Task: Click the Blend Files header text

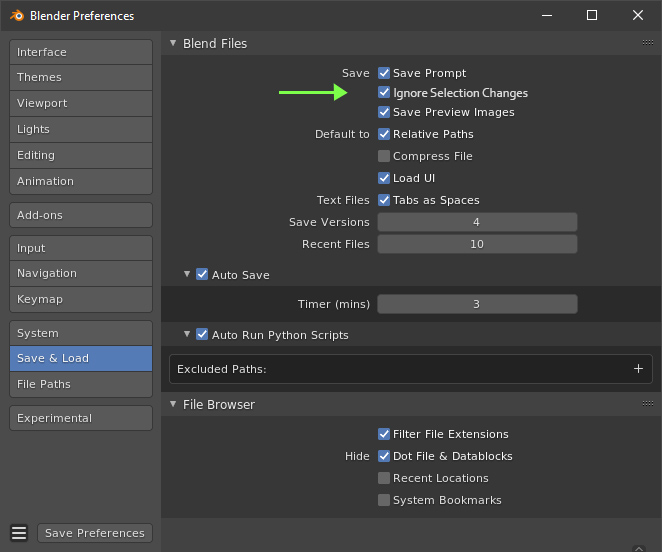Action: pyautogui.click(x=215, y=43)
